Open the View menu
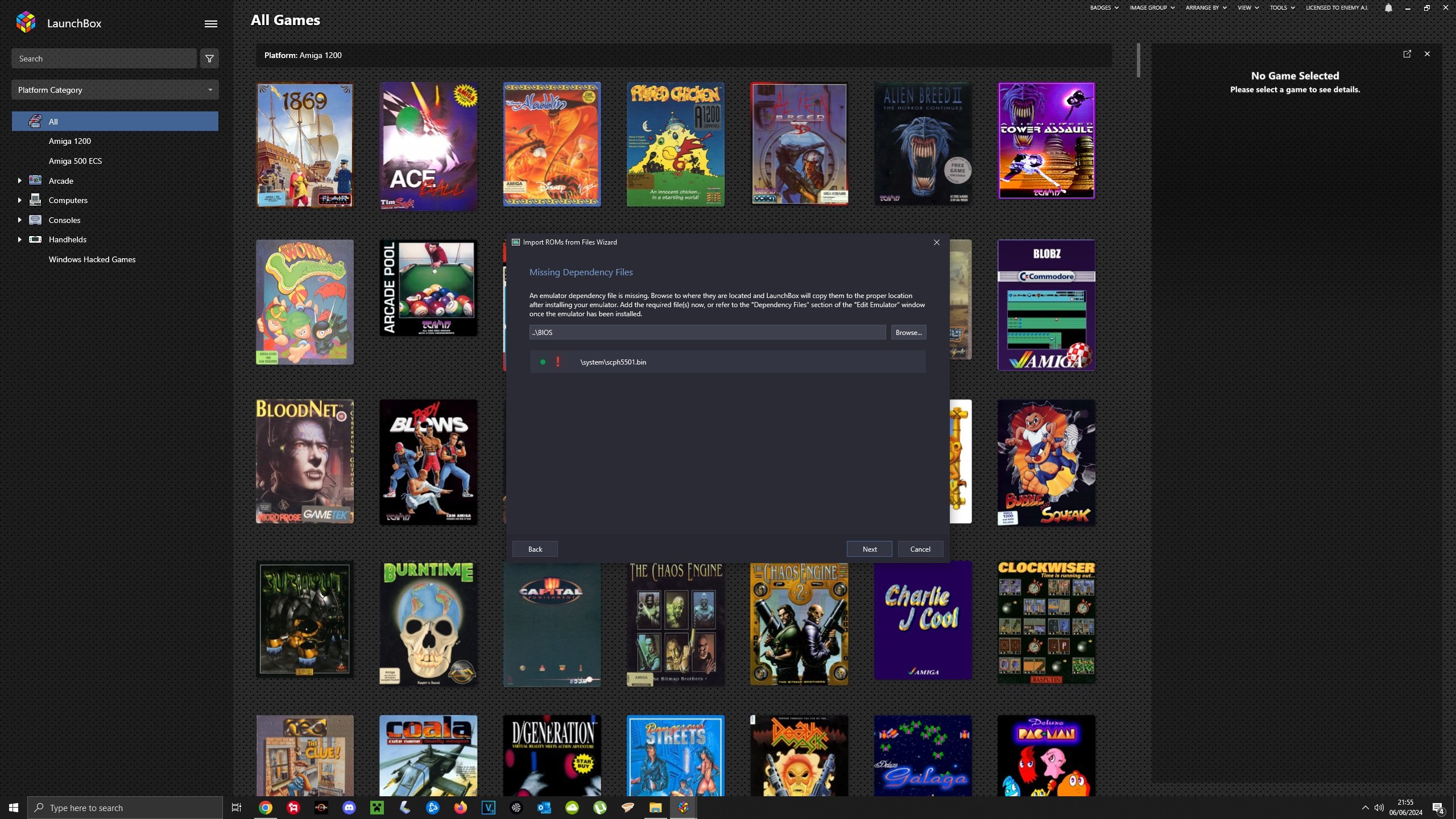The height and width of the screenshot is (819, 1456). point(1248,7)
